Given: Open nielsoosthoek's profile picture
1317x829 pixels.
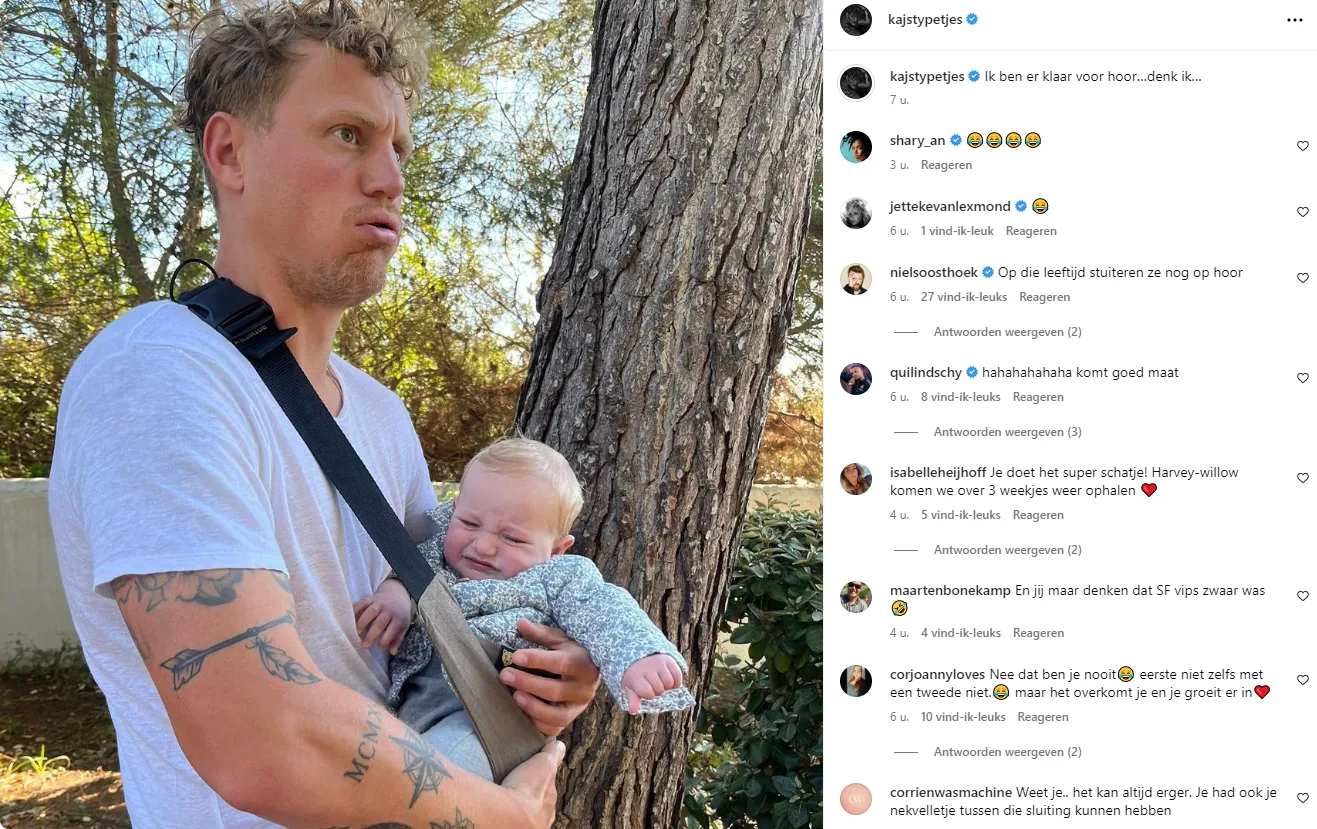Looking at the screenshot, I should click(x=856, y=279).
